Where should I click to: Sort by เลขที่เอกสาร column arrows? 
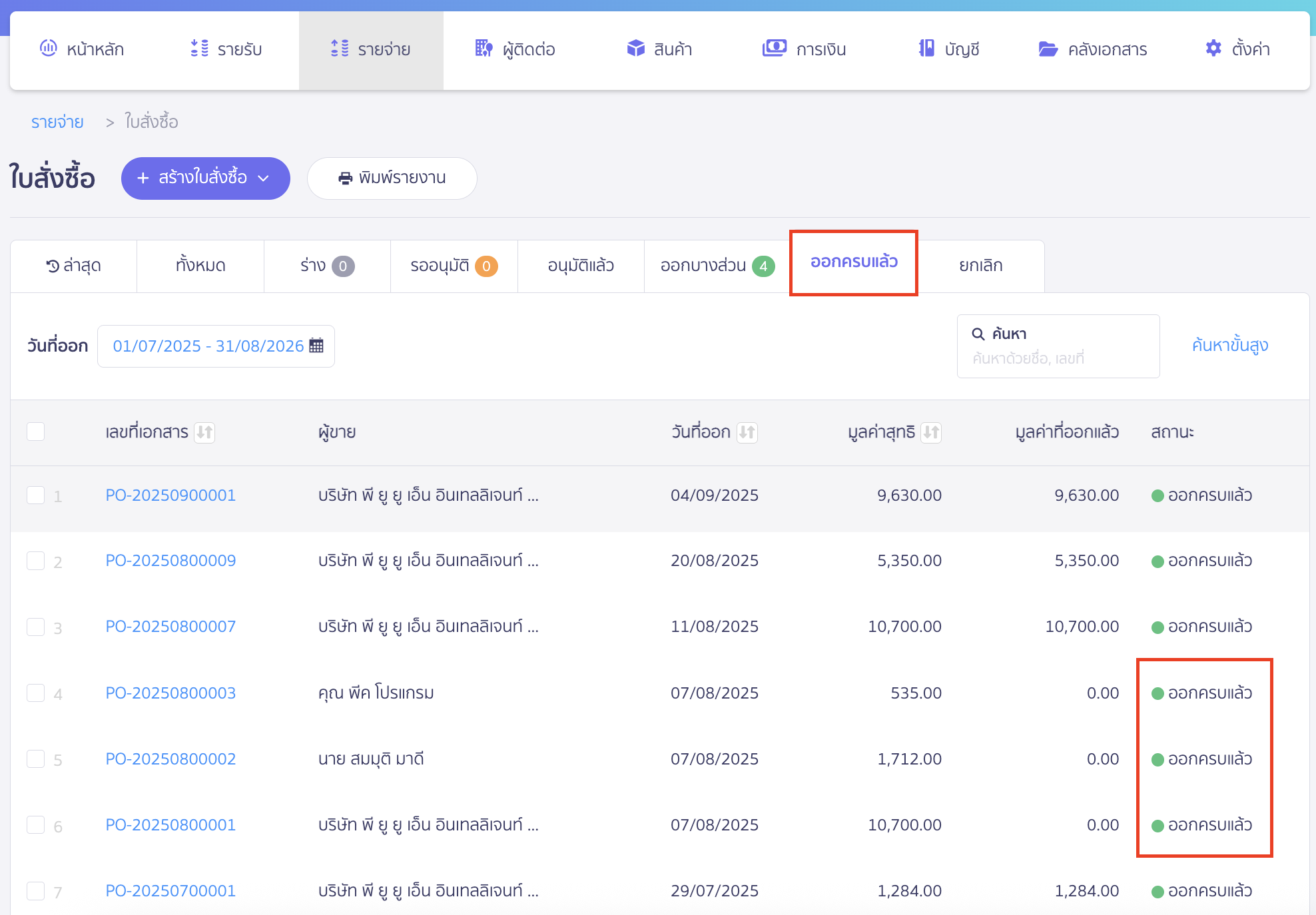pos(204,432)
